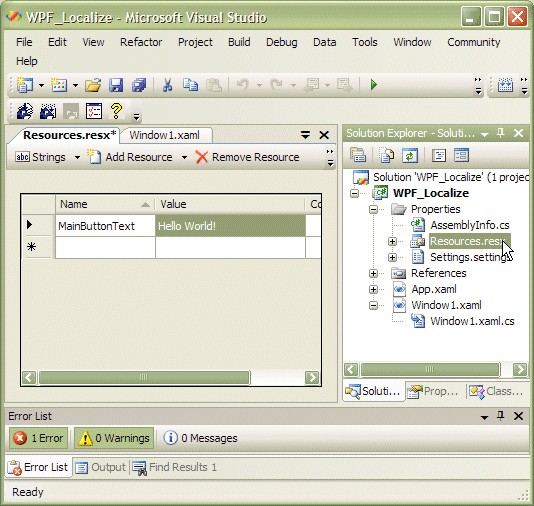The width and height of the screenshot is (534, 506).
Task: Open the Strings resource type dropdown
Action: click(77, 157)
